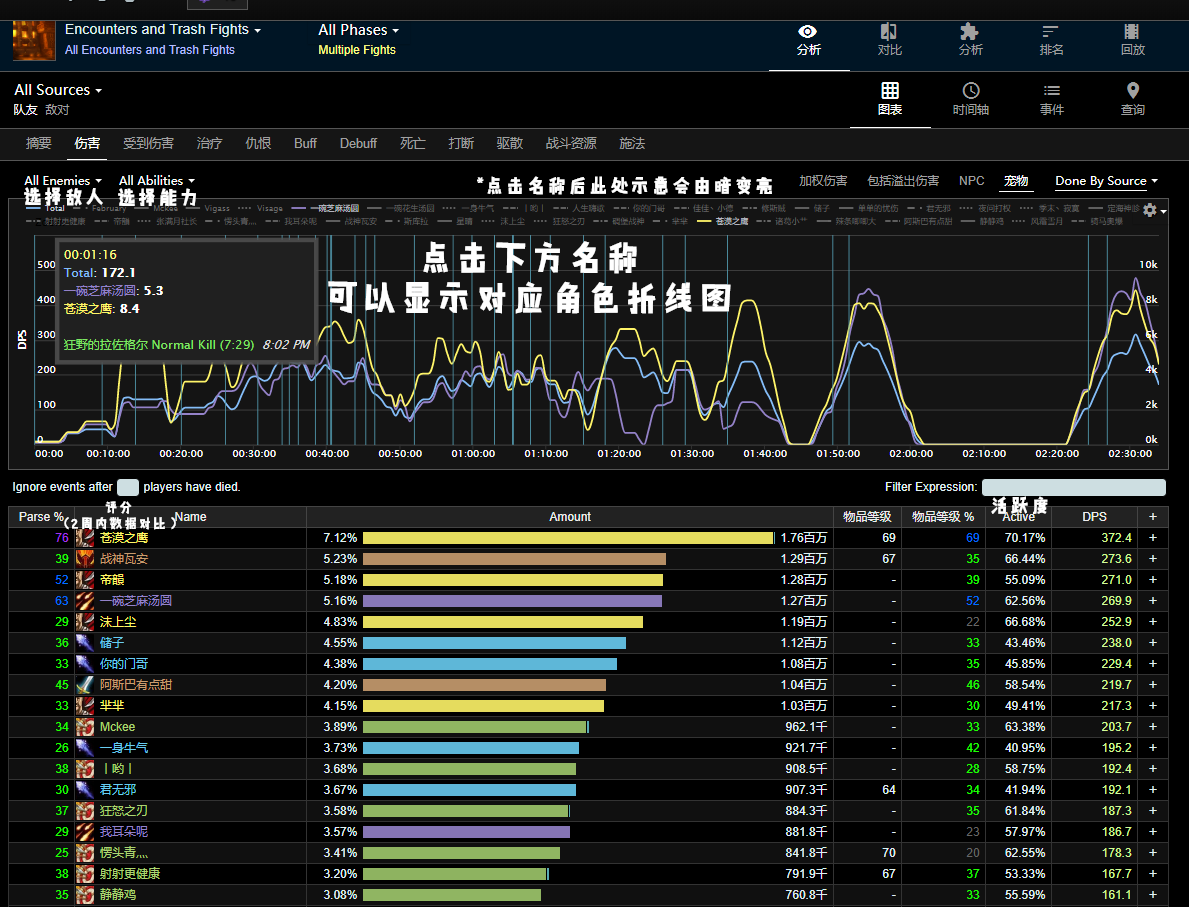Switch to the 受到伤害 tab
Screen dimensions: 1189x907
(x=148, y=143)
